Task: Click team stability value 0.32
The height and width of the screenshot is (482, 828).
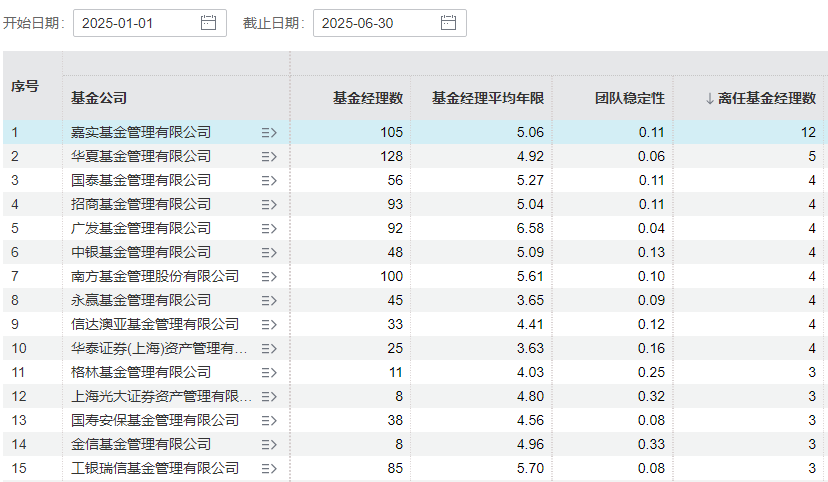Action: coord(651,396)
